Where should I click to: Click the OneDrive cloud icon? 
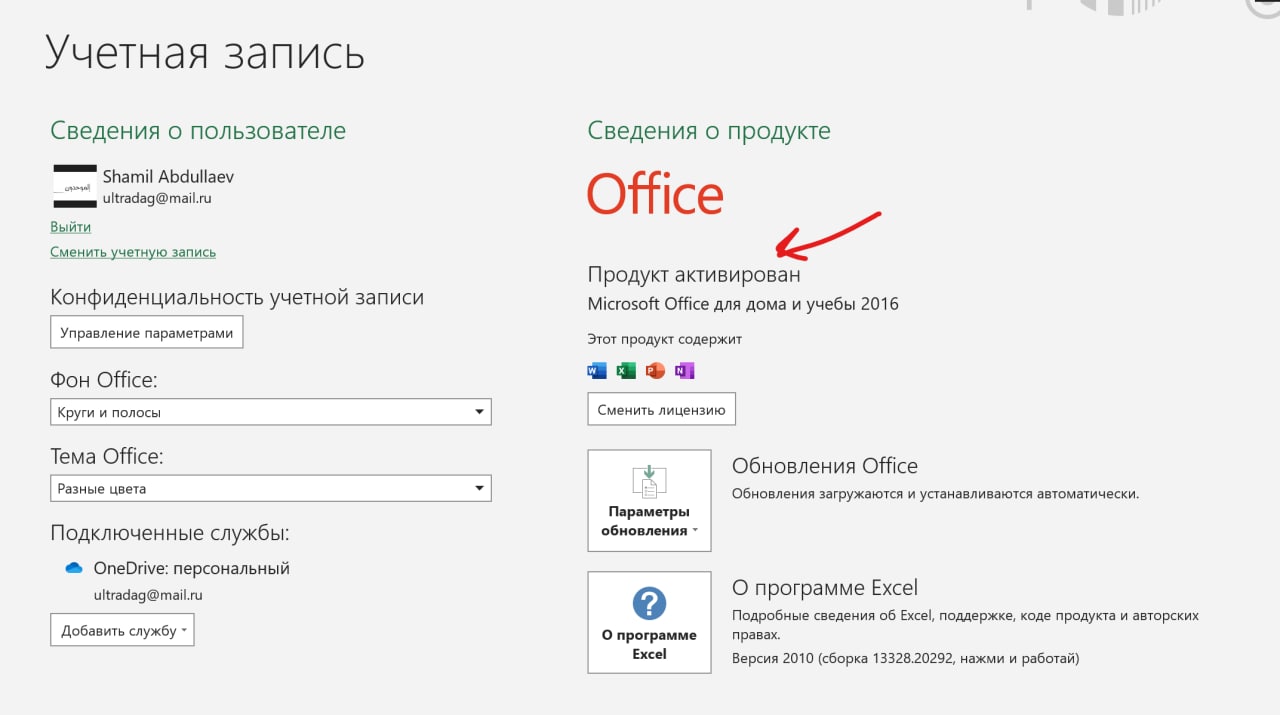tap(74, 568)
